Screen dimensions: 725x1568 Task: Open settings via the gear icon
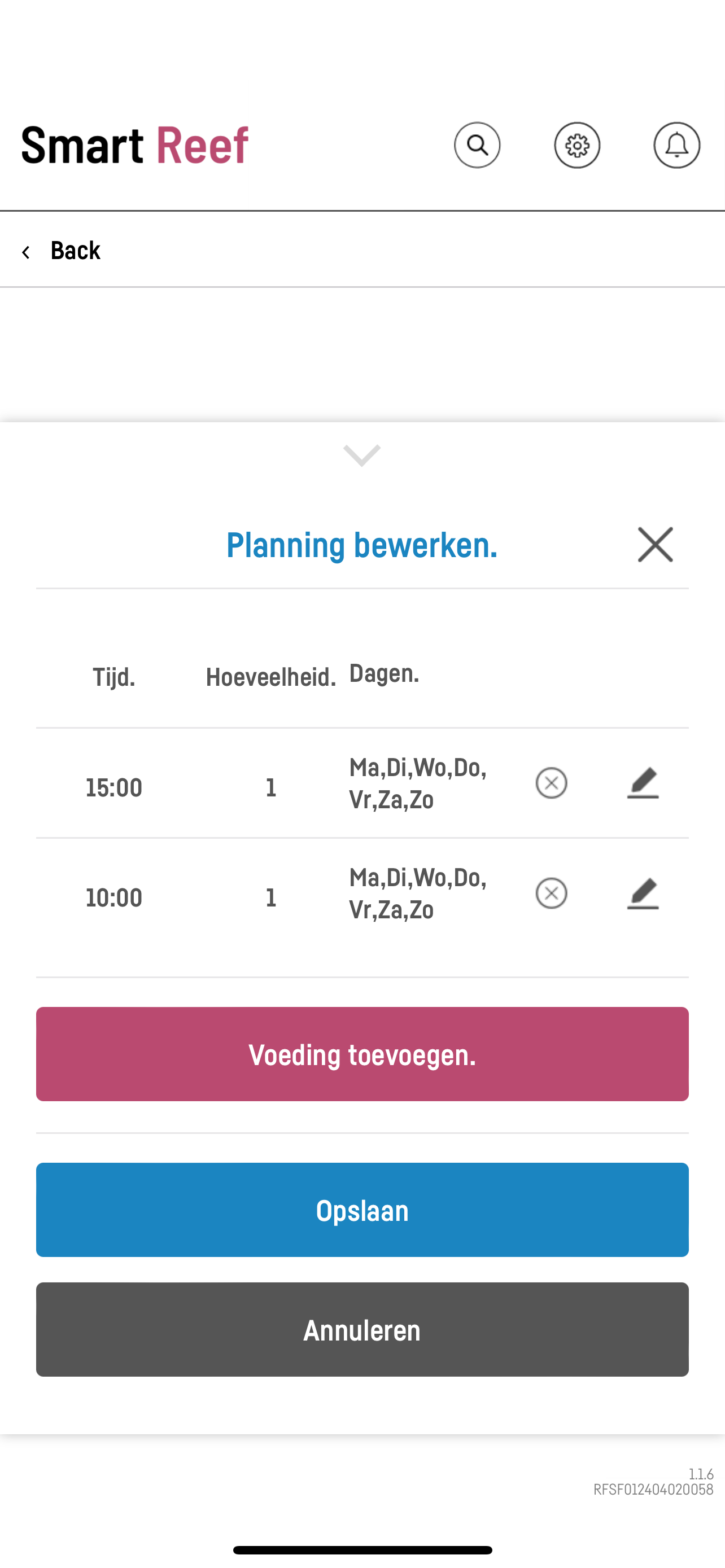(577, 145)
